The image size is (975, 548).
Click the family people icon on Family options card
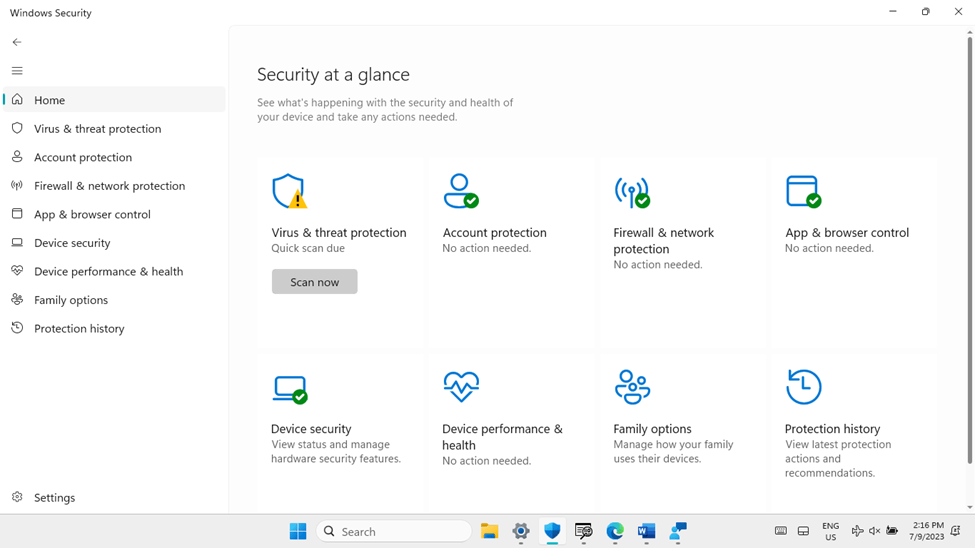pyautogui.click(x=632, y=387)
